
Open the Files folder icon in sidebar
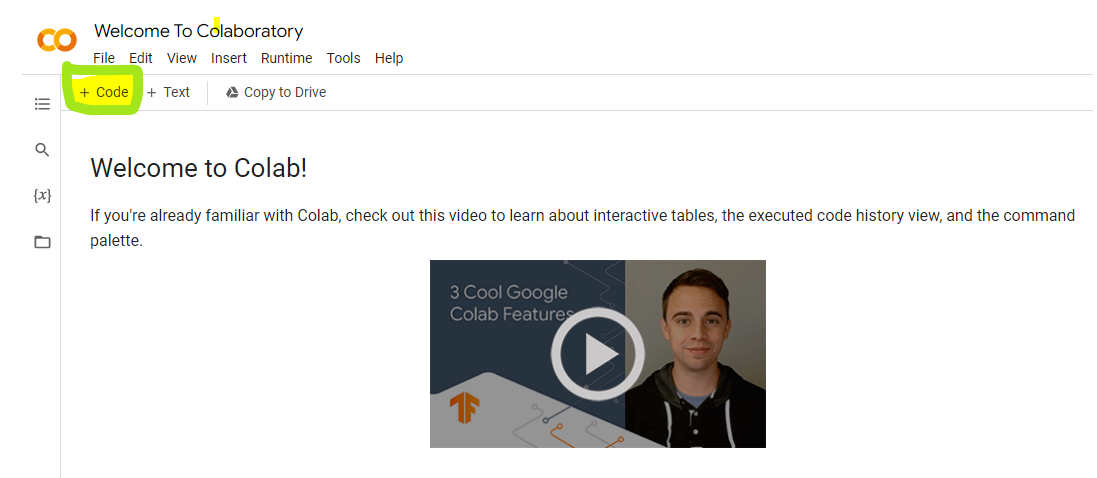pyautogui.click(x=42, y=242)
